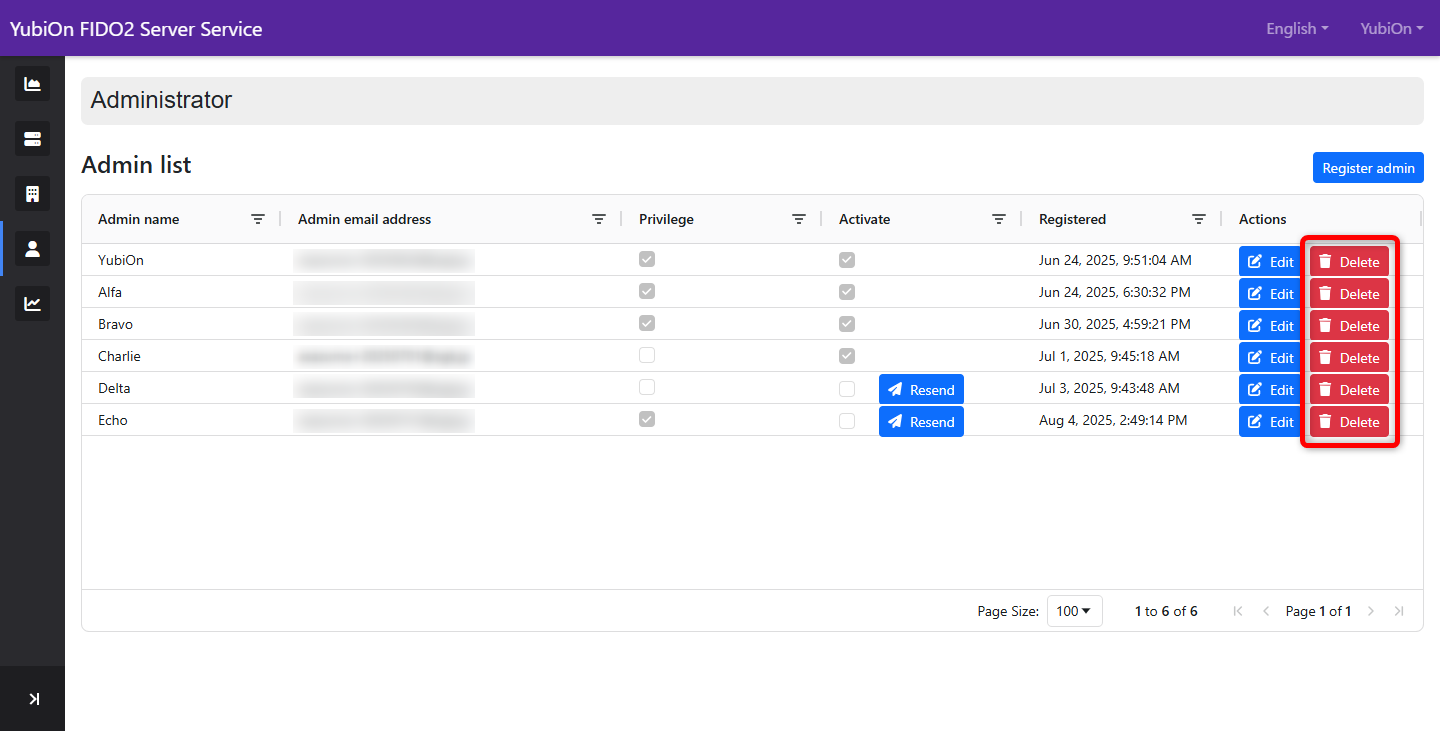Image resolution: width=1440 pixels, height=731 pixels.
Task: Go to the first page of results
Action: 1238,611
